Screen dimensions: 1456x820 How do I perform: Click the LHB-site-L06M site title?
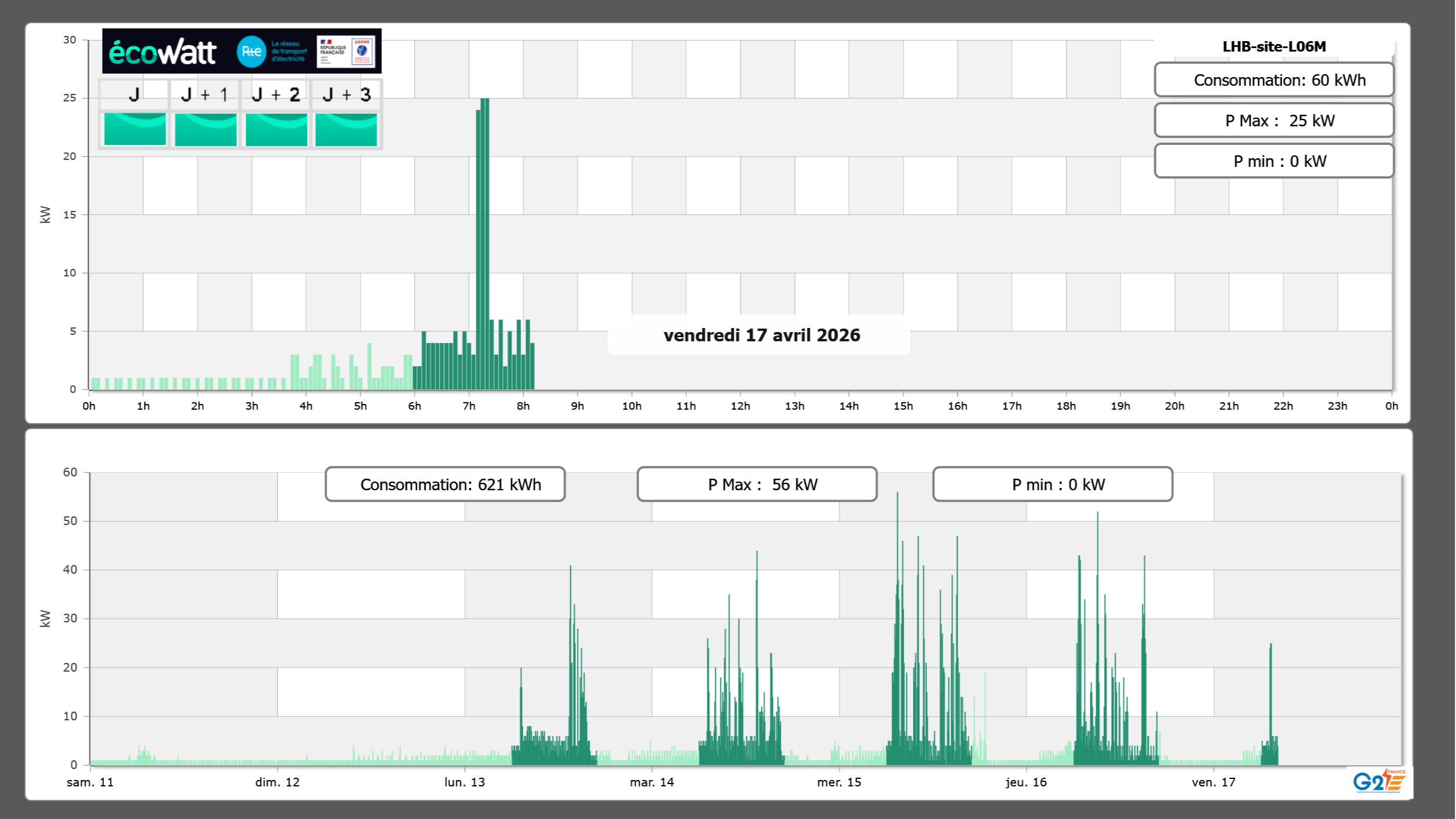1273,46
